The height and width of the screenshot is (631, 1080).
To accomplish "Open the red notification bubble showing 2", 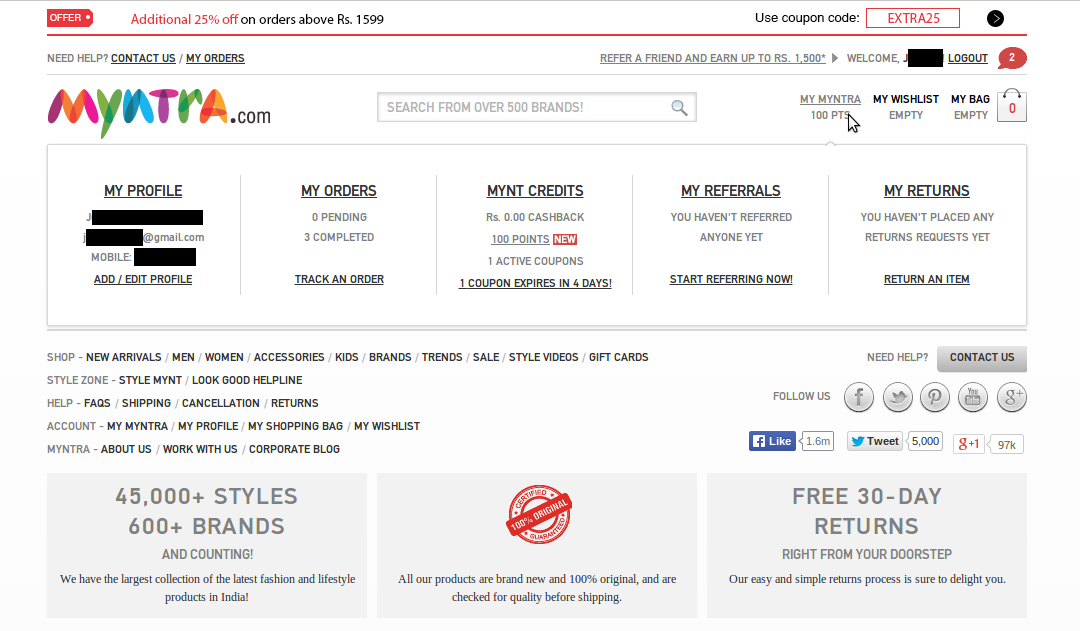I will point(1012,58).
